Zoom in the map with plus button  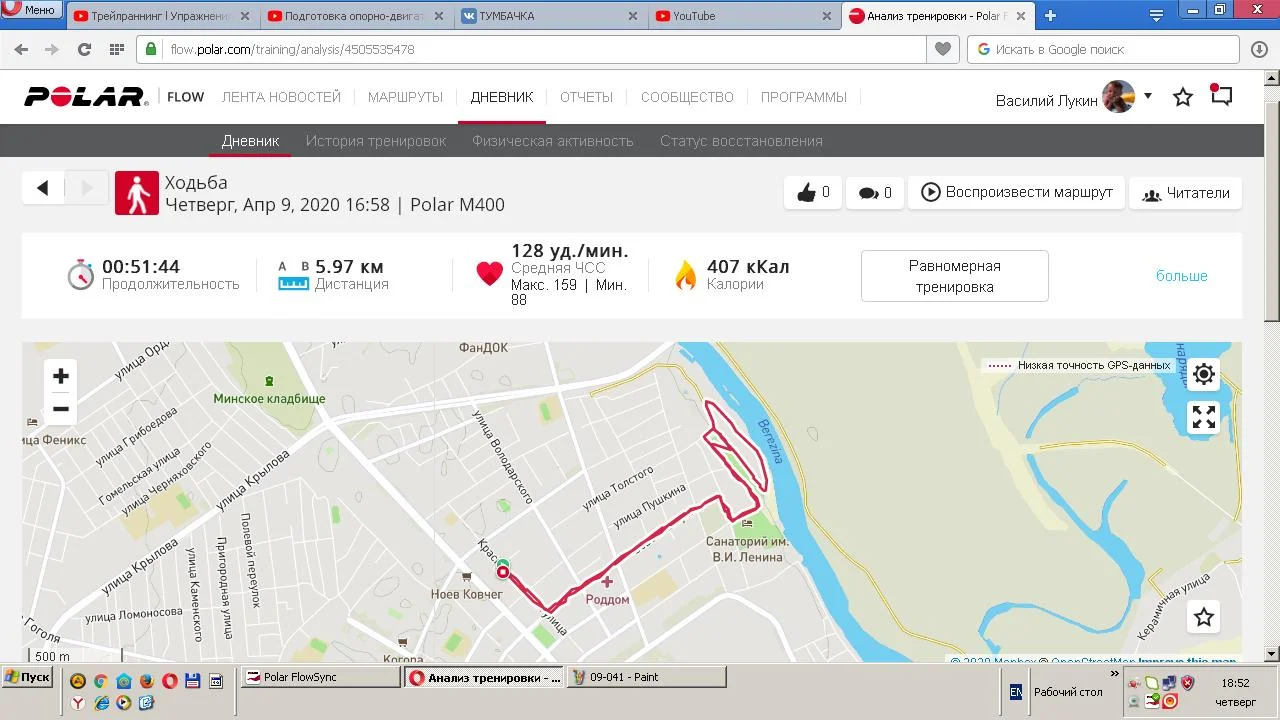tap(61, 376)
